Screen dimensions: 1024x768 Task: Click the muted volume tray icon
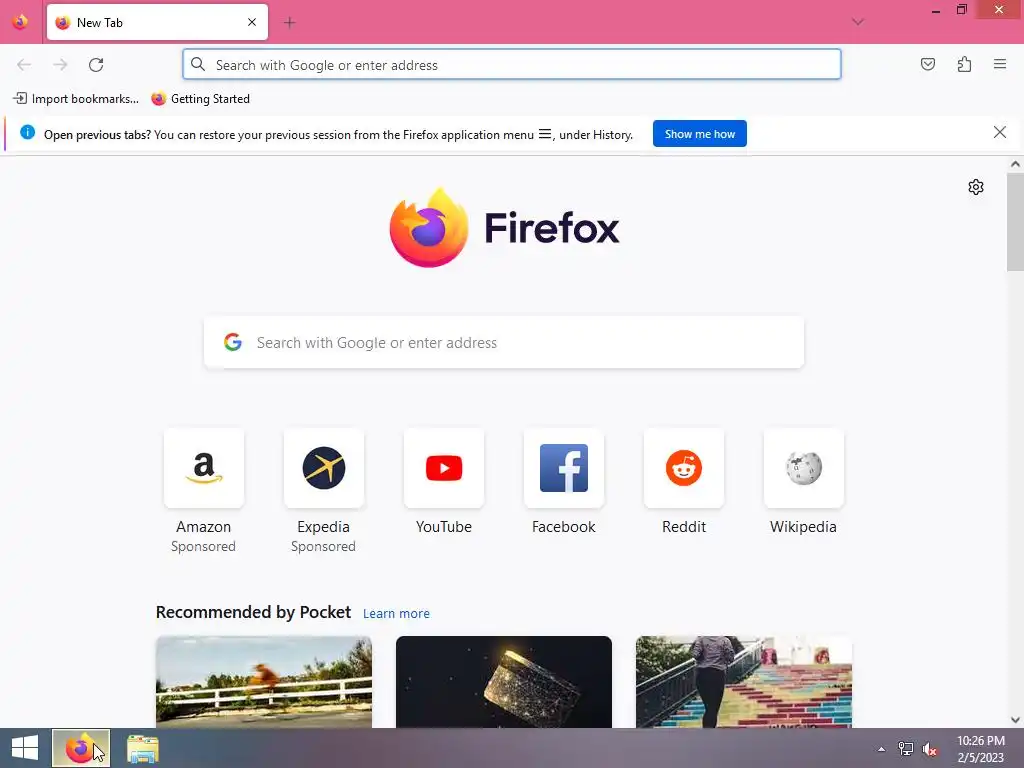click(930, 749)
